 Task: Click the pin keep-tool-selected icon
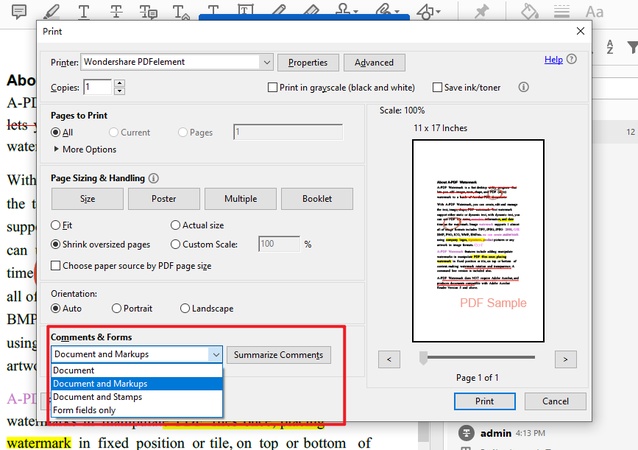tap(482, 11)
